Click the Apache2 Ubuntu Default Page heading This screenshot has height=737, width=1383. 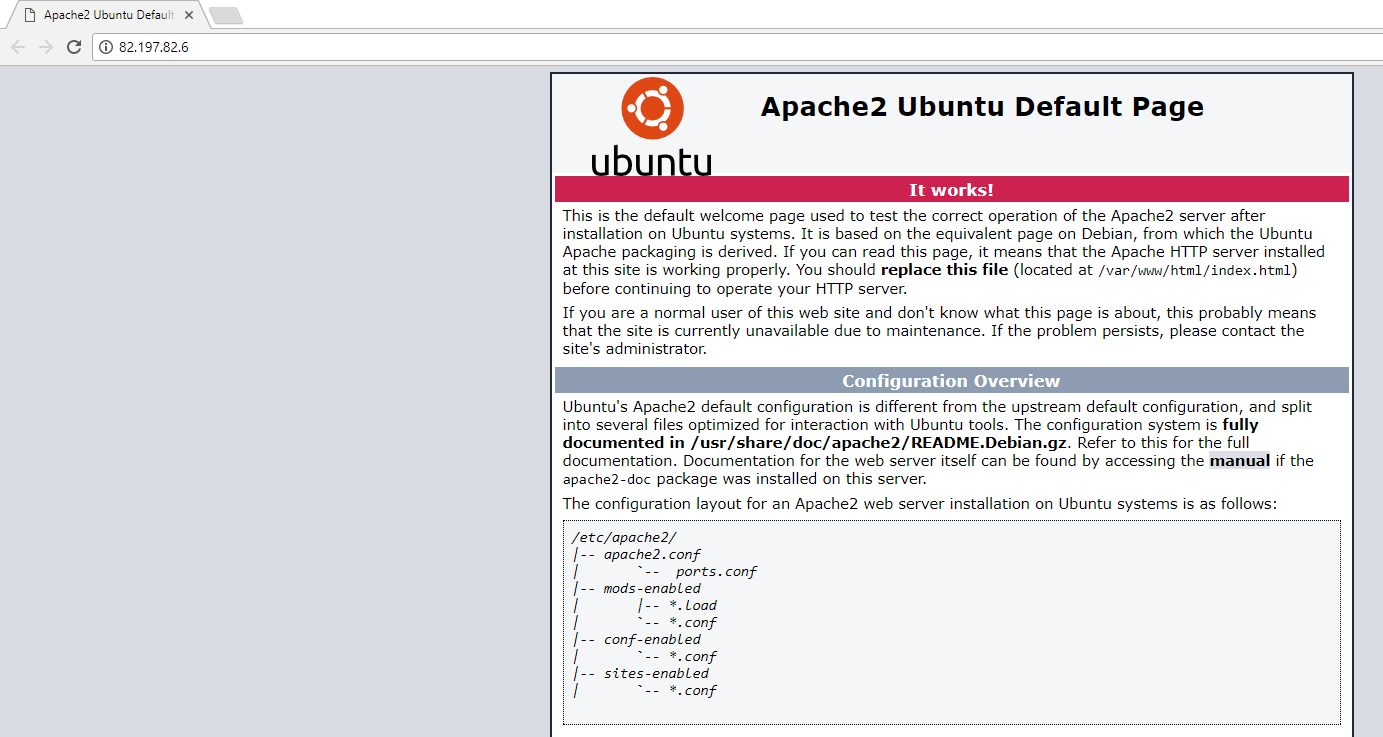coord(982,107)
